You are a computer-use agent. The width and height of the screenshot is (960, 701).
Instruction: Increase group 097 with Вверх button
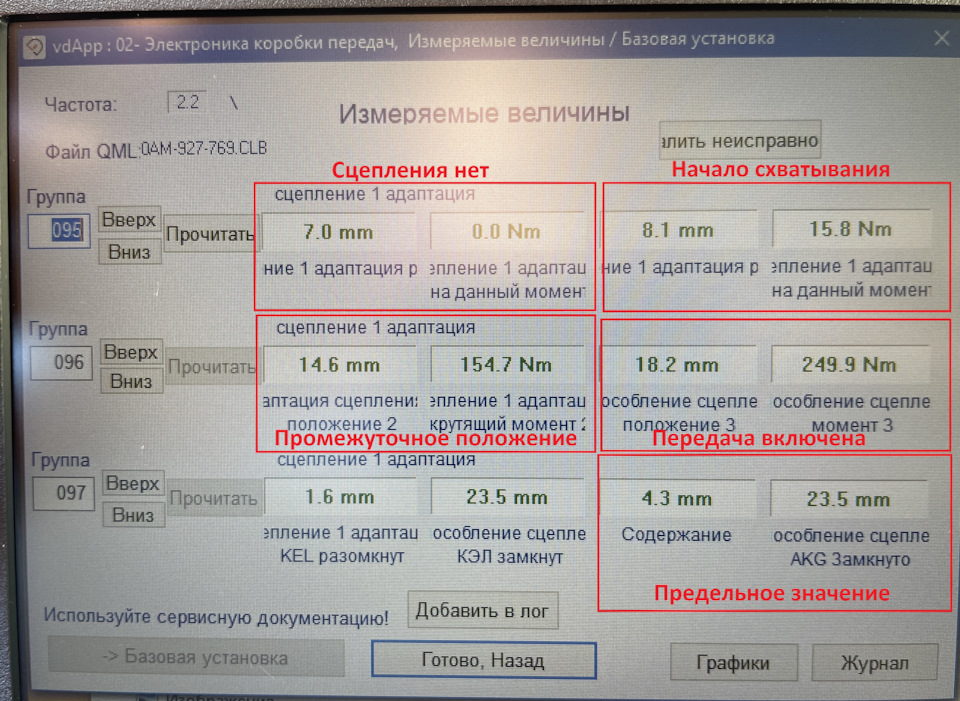133,484
